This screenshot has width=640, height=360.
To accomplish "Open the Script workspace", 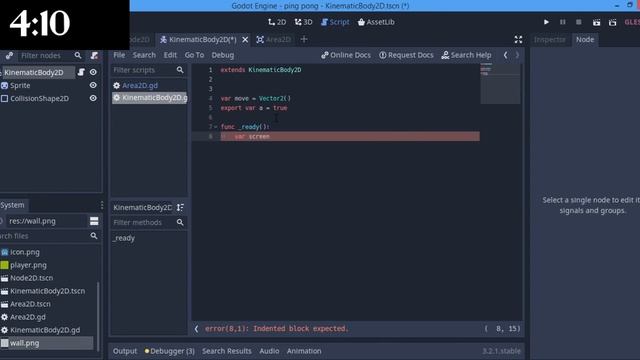I will (x=335, y=22).
